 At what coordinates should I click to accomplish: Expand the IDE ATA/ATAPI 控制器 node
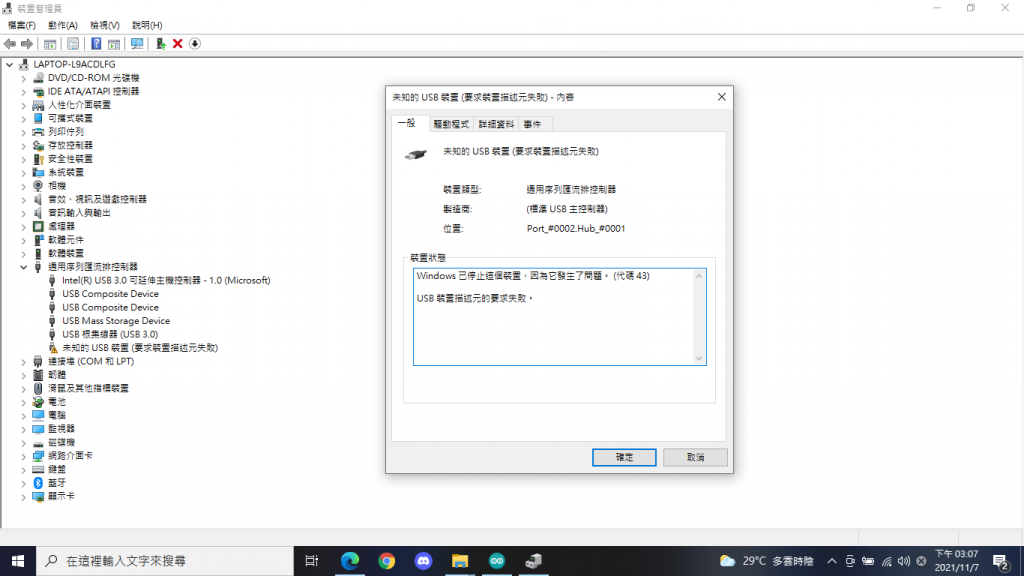pos(24,91)
